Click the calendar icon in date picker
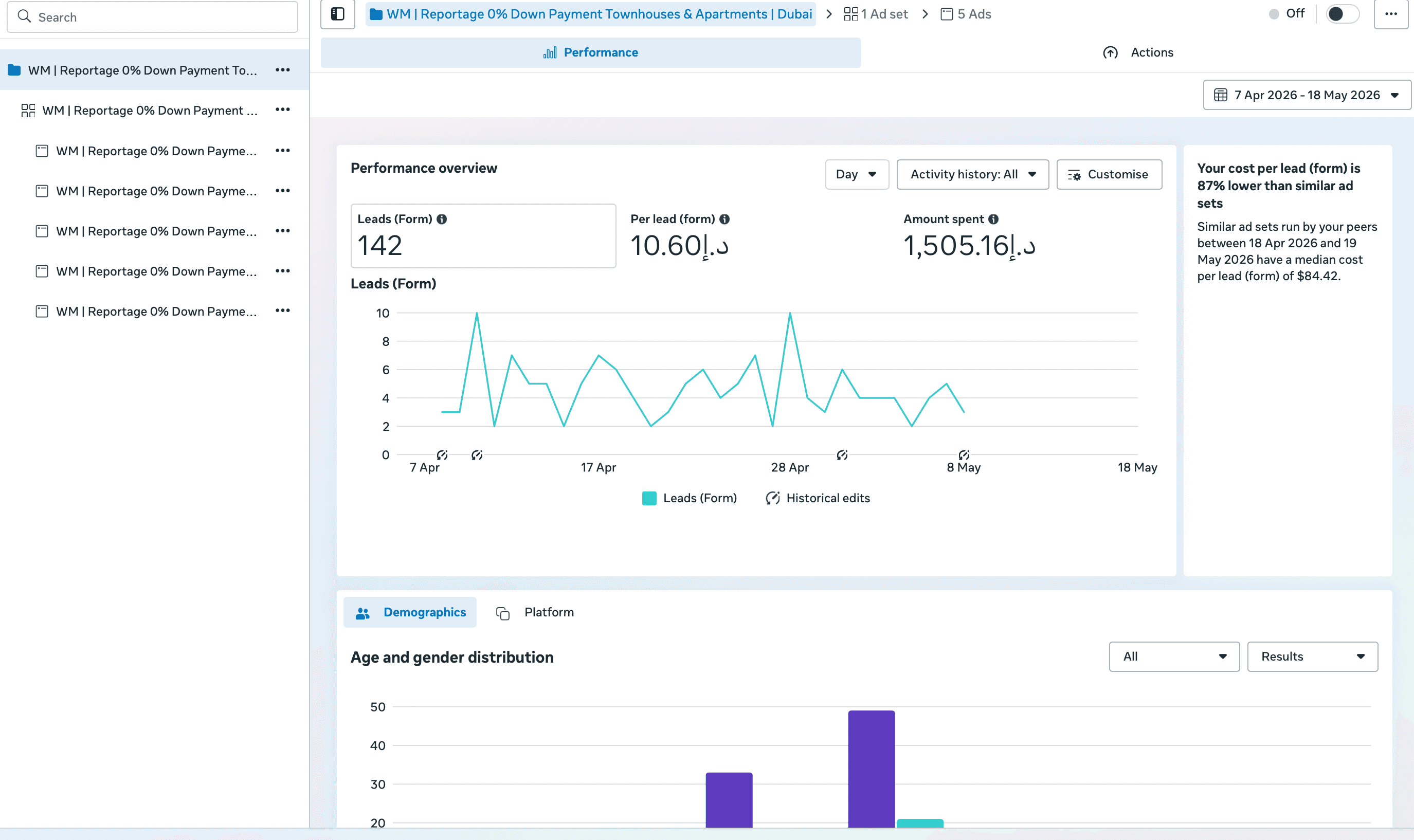 (x=1220, y=95)
